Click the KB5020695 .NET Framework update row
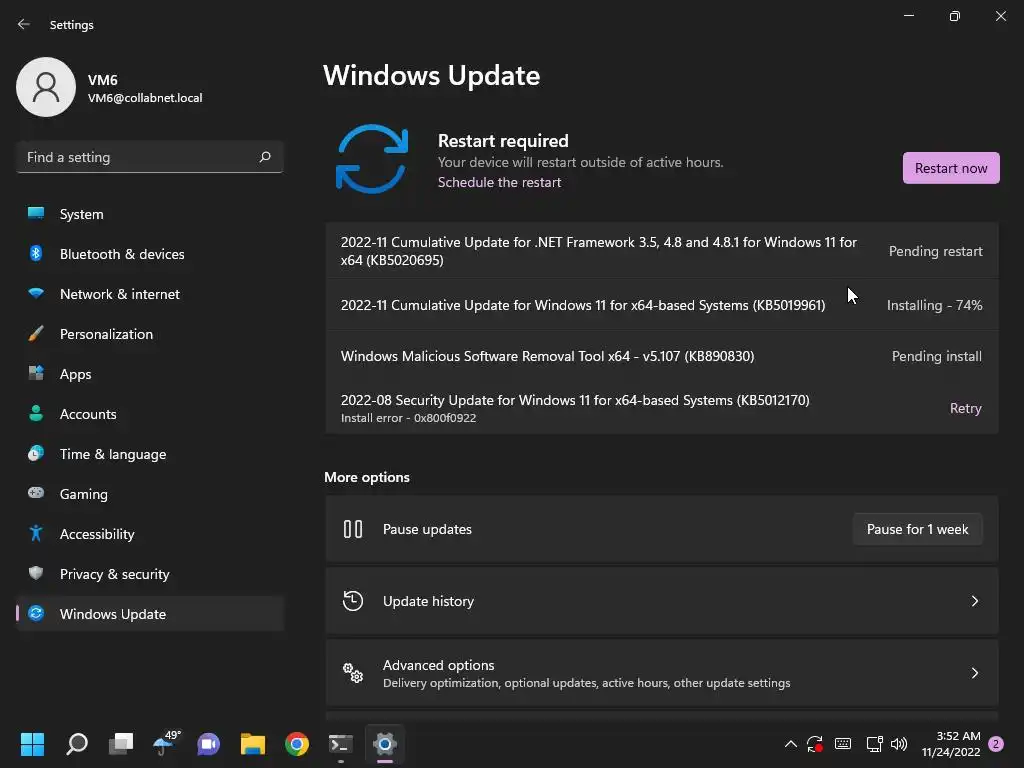1024x768 pixels. (x=662, y=251)
